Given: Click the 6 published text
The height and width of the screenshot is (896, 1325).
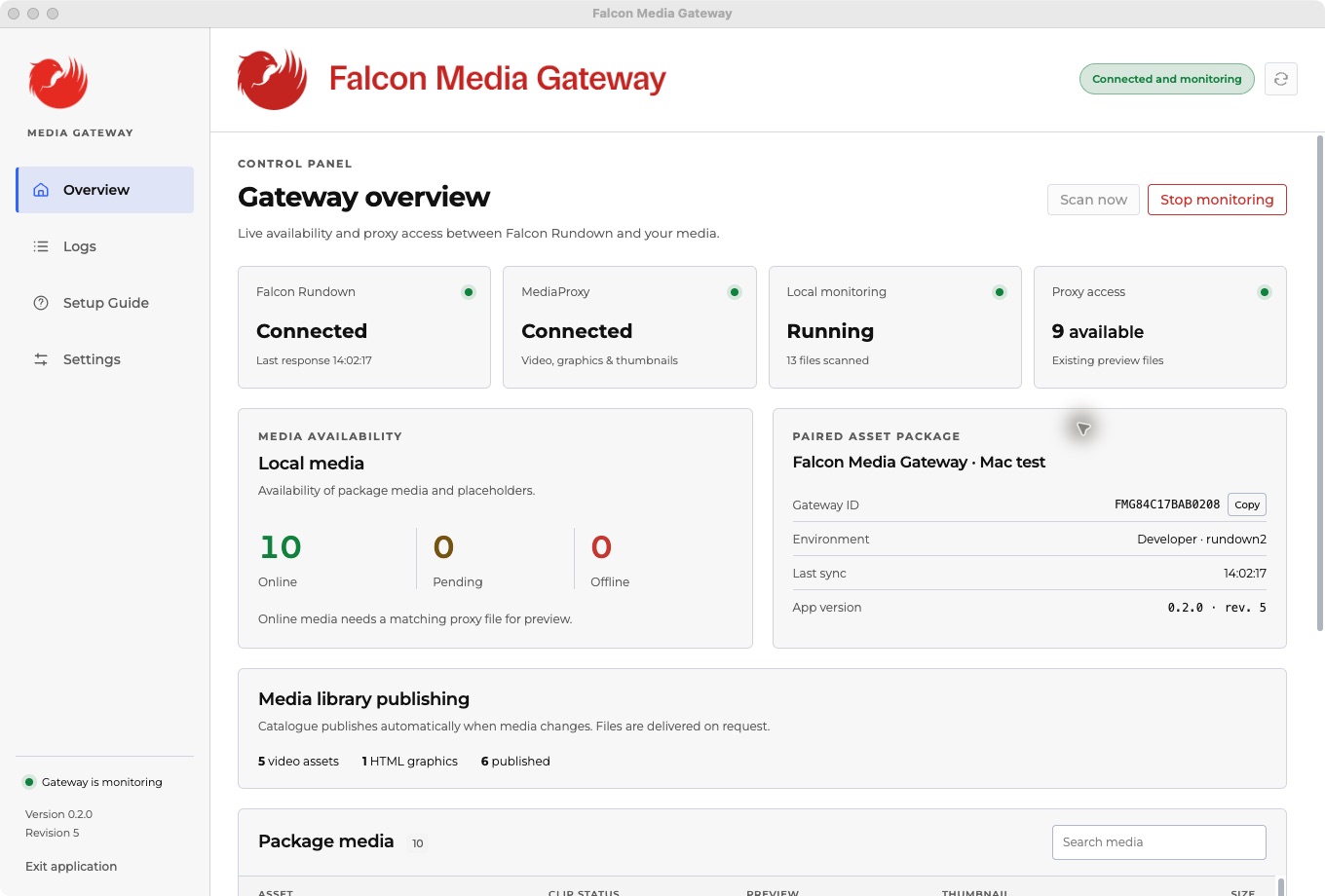Looking at the screenshot, I should [515, 762].
